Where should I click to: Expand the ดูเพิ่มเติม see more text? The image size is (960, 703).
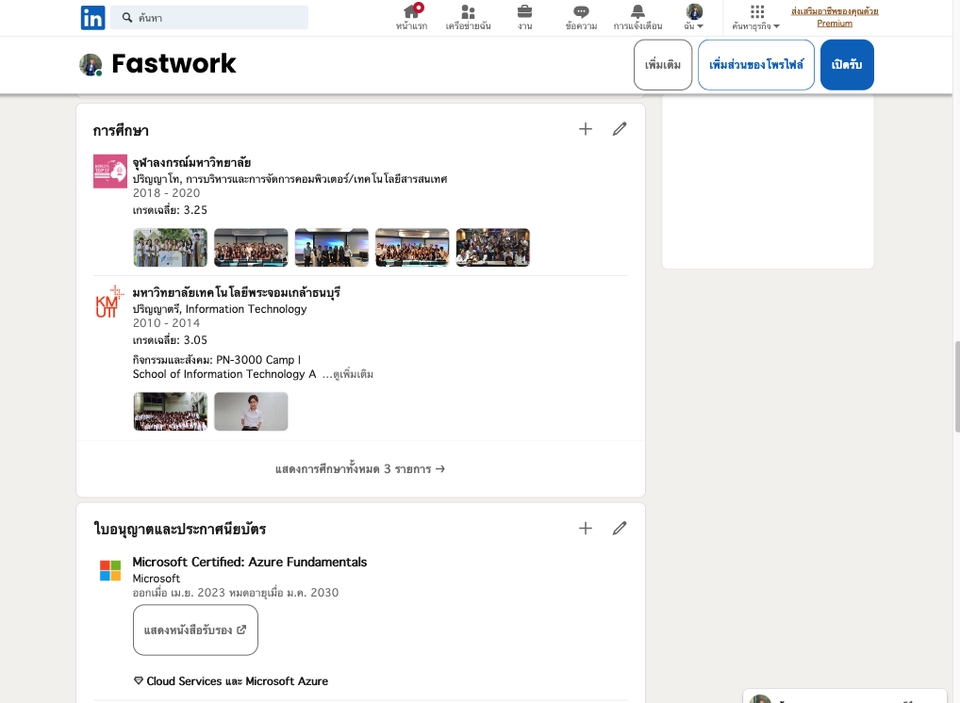coord(348,374)
